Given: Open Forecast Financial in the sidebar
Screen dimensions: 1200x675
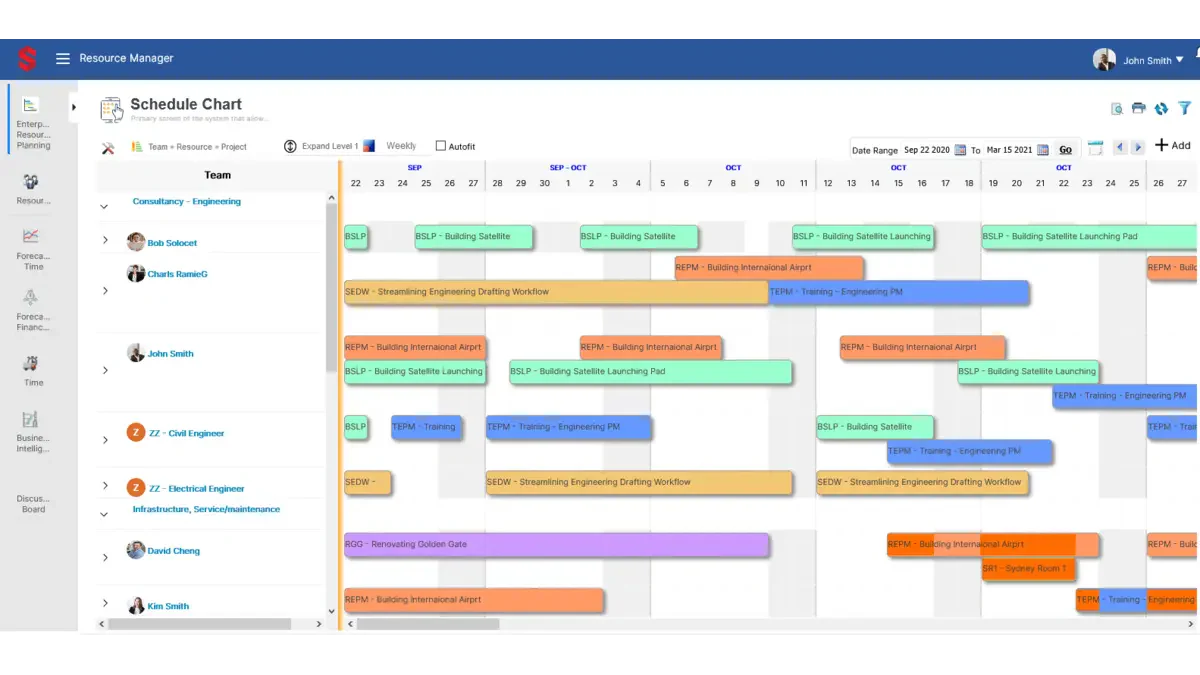Looking at the screenshot, I should [33, 310].
